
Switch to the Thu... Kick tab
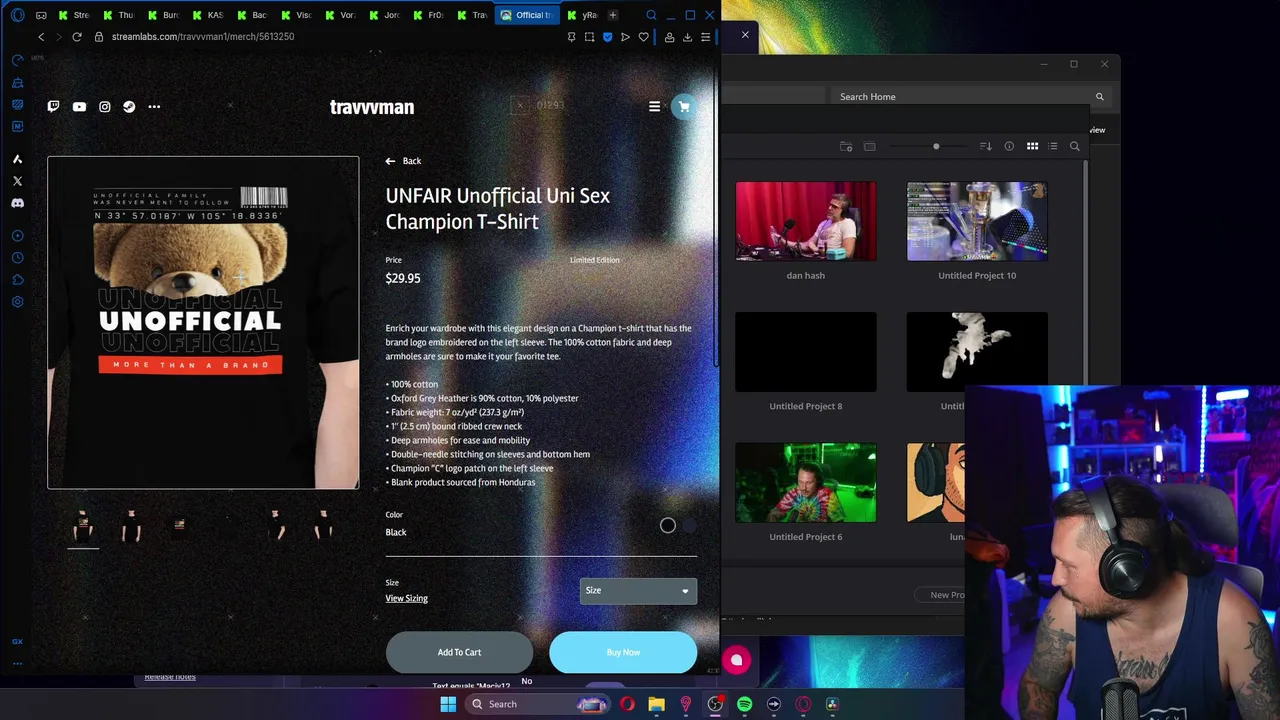click(x=117, y=15)
